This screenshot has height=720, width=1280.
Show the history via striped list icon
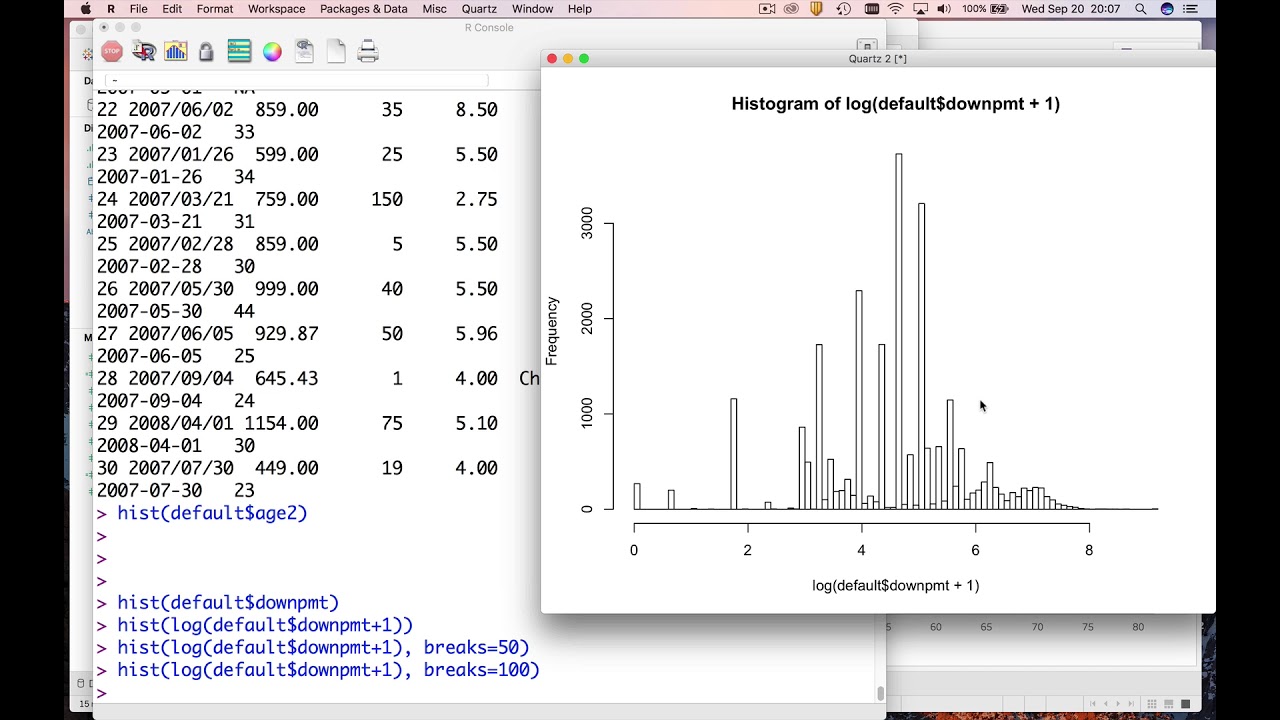[x=239, y=51]
